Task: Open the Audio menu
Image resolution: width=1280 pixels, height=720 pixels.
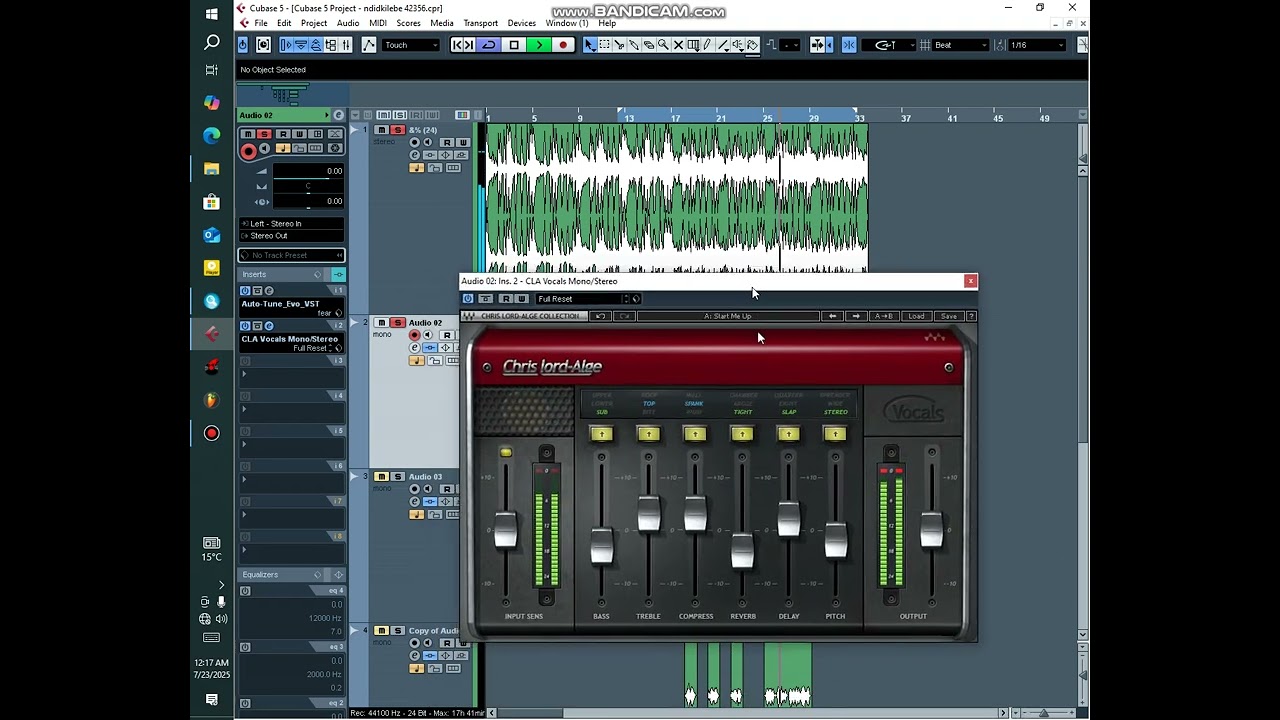Action: click(x=348, y=23)
